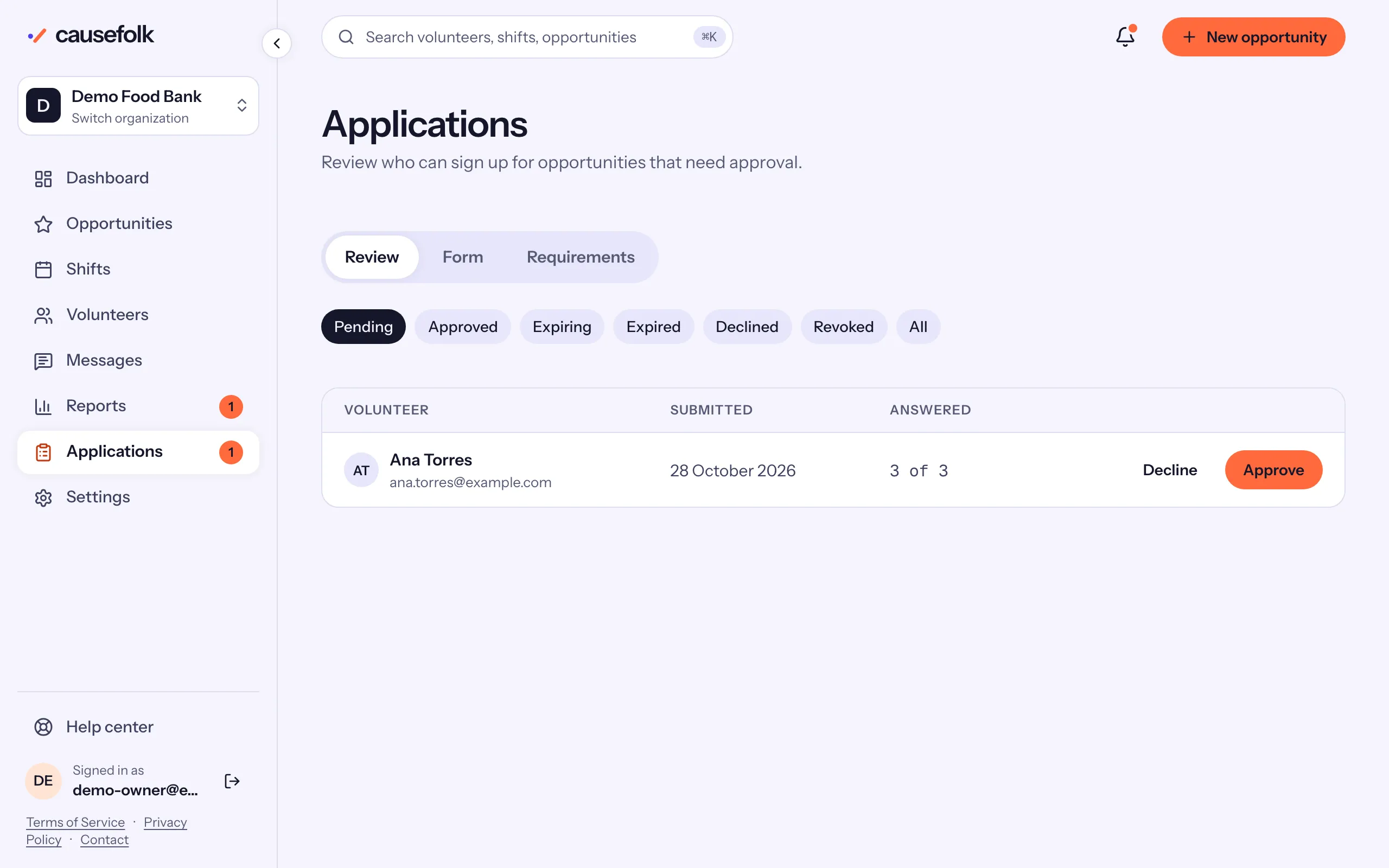Image resolution: width=1389 pixels, height=868 pixels.
Task: Filter applications by Approved
Action: [463, 327]
